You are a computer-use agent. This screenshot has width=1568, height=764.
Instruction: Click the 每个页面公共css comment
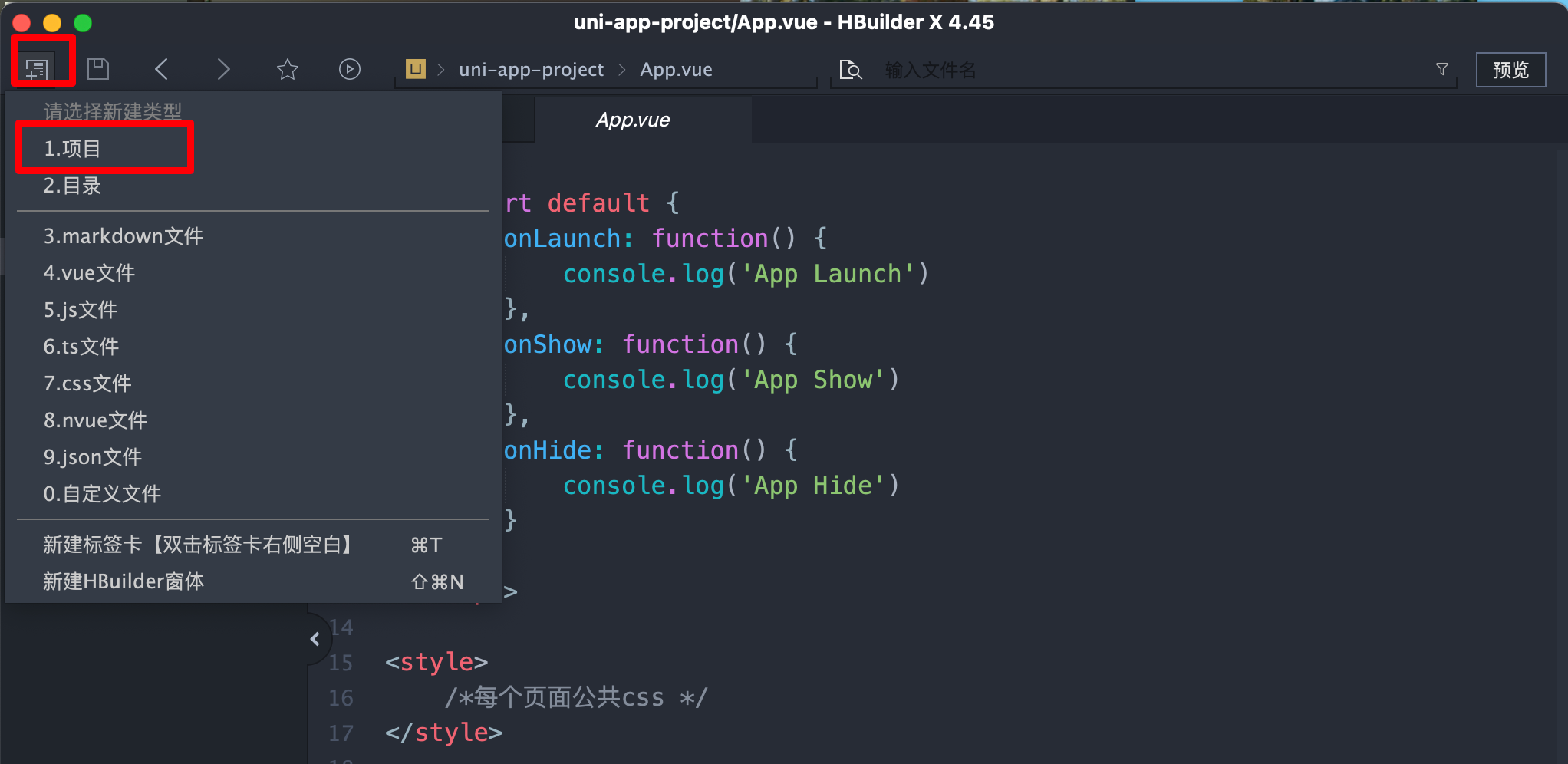(576, 697)
